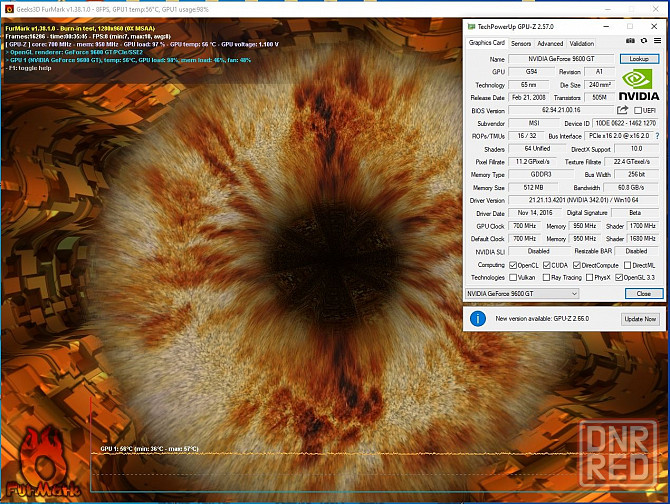
Task: Click the Release Date field Feb 21, 2008
Action: point(529,97)
